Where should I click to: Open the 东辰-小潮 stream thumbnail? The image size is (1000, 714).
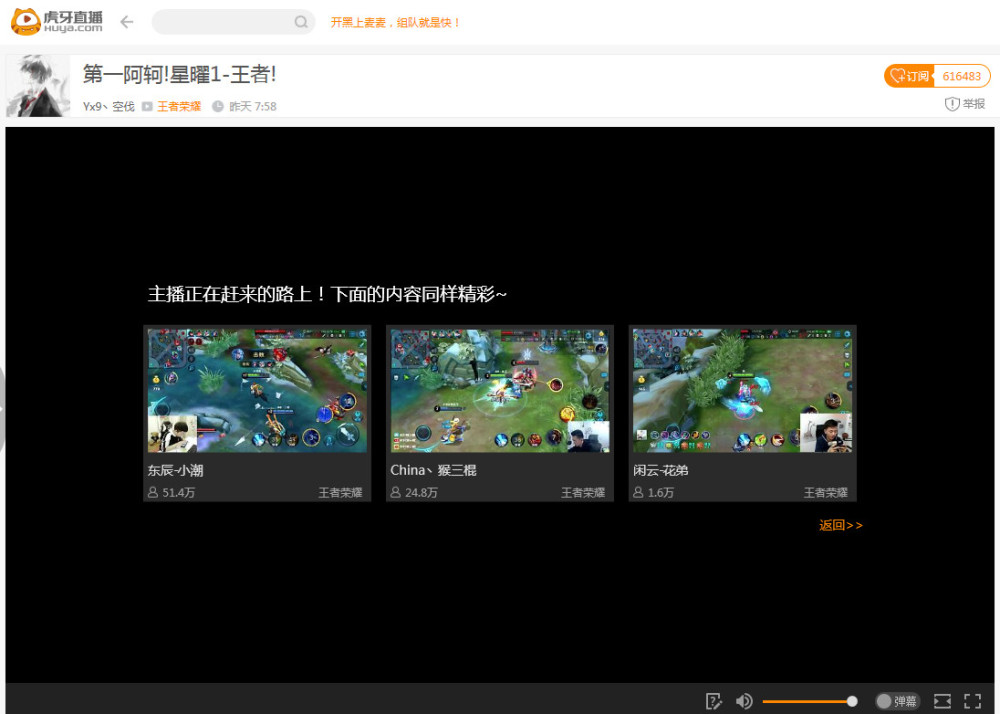258,390
